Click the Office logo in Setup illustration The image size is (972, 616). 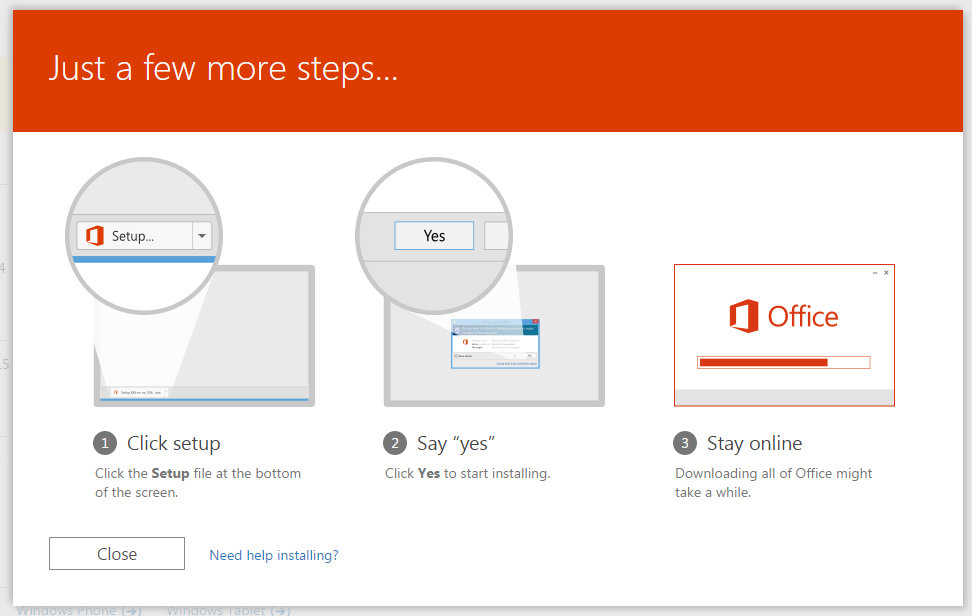tap(94, 235)
